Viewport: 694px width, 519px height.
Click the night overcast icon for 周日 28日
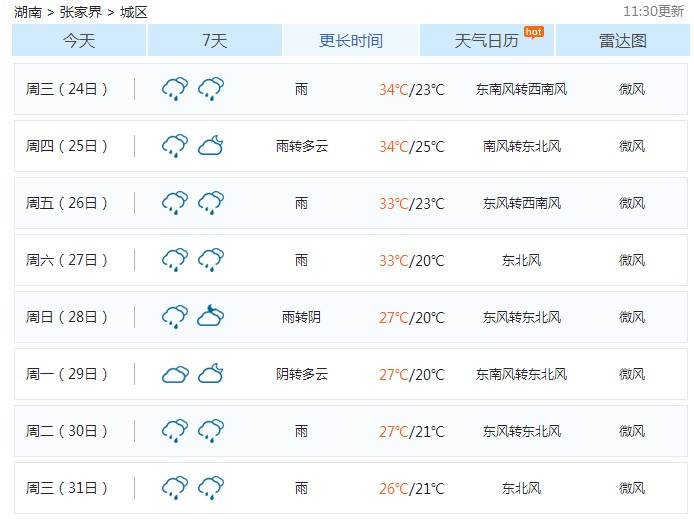click(211, 315)
